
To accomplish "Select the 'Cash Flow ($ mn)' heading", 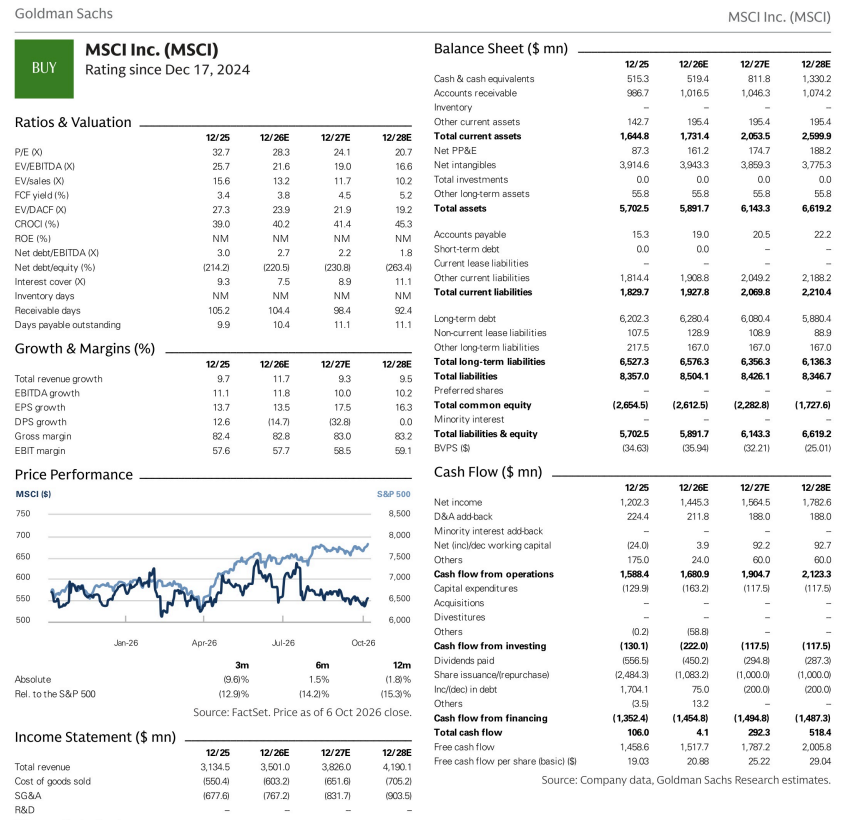I will pyautogui.click(x=488, y=473).
